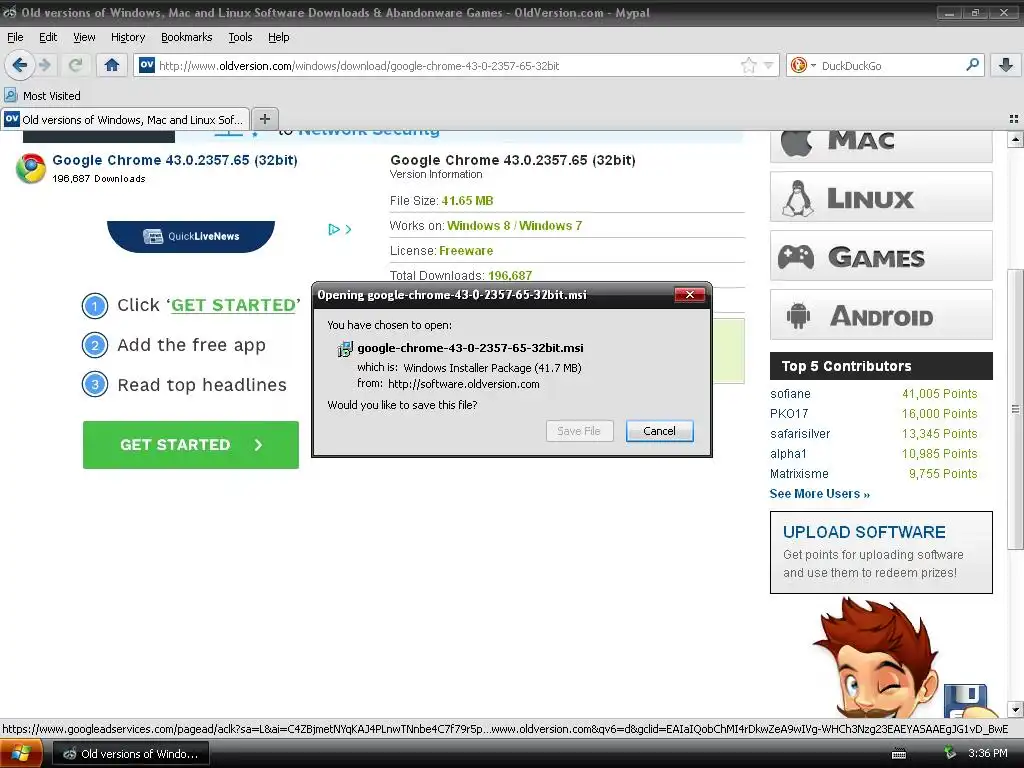The image size is (1024, 768).
Task: Open contributor sofiane's profile
Action: coord(790,394)
